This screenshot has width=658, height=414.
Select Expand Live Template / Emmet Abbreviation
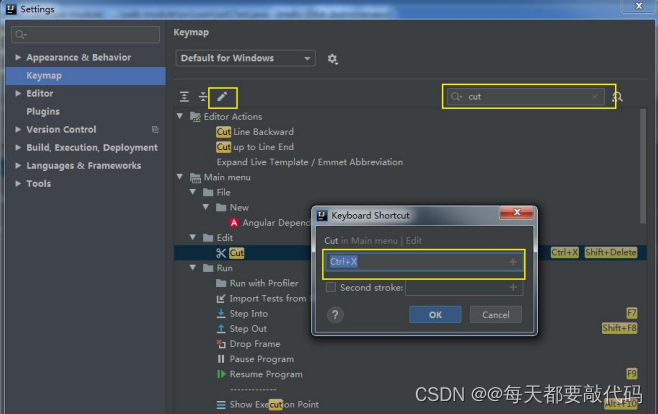tap(310, 162)
